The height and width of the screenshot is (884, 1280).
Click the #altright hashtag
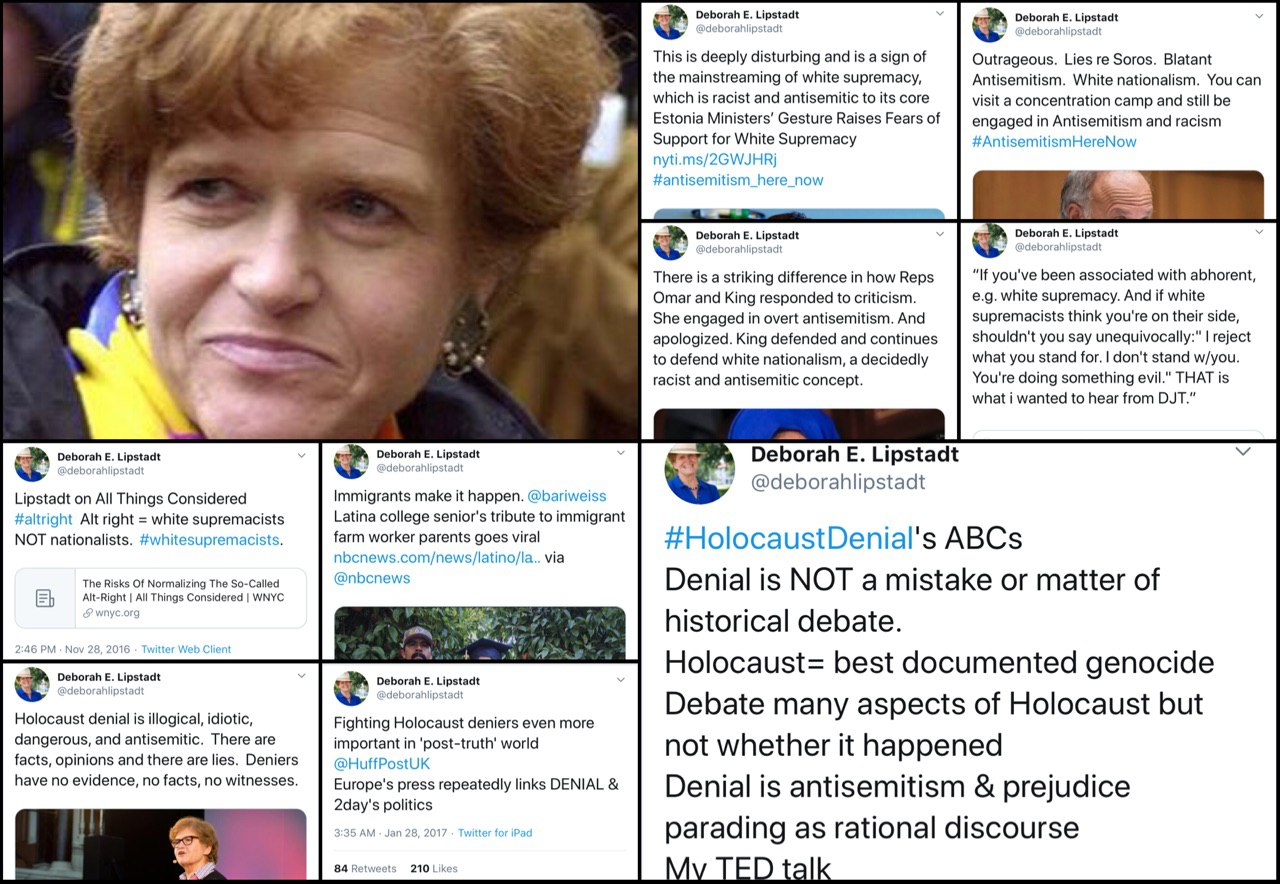pos(43,519)
